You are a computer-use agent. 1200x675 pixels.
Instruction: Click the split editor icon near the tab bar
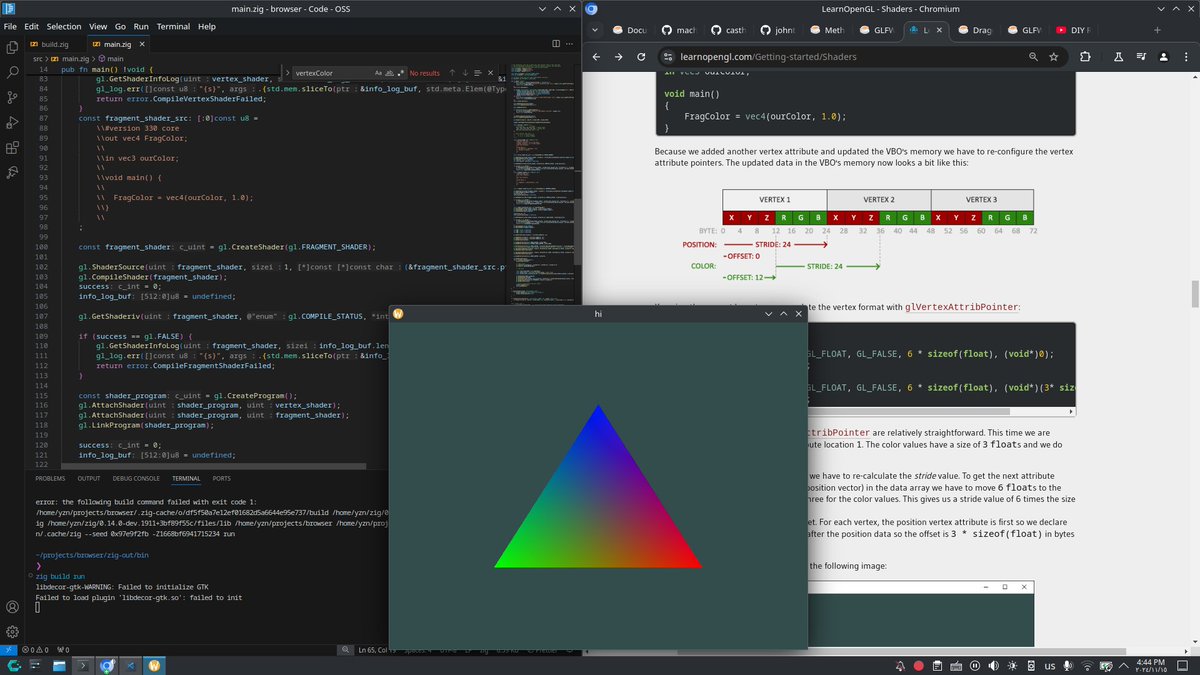(556, 44)
